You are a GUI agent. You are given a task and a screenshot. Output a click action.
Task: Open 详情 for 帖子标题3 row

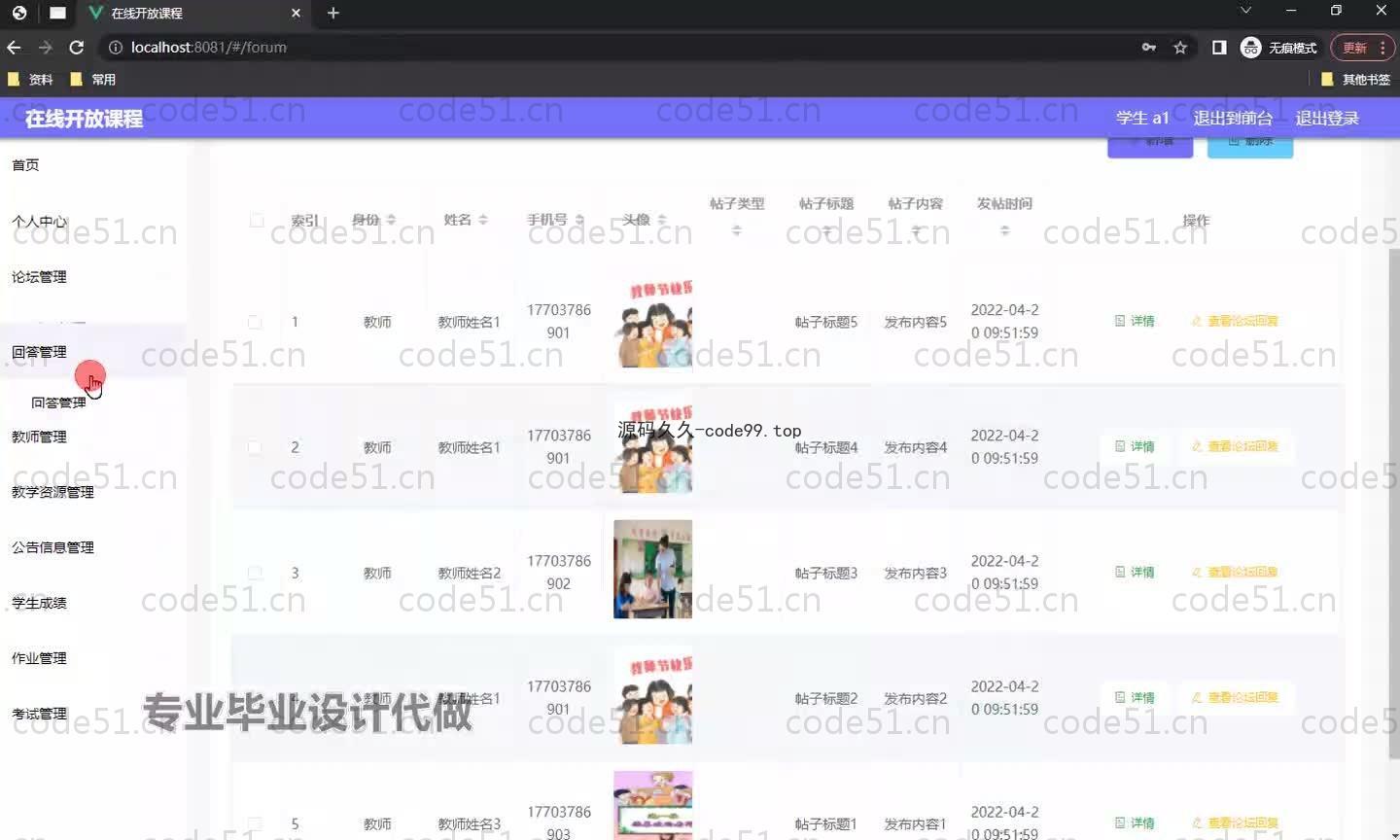(x=1135, y=572)
